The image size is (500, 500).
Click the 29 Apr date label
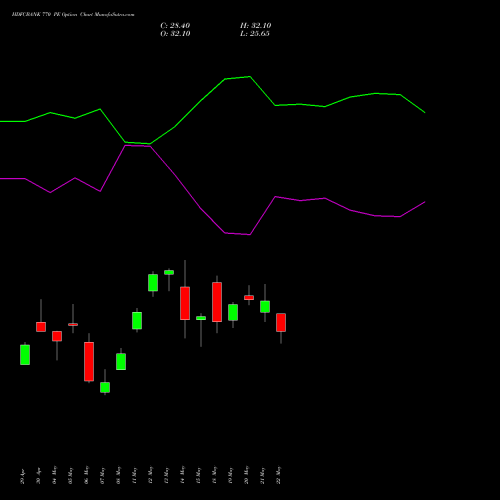point(22,476)
